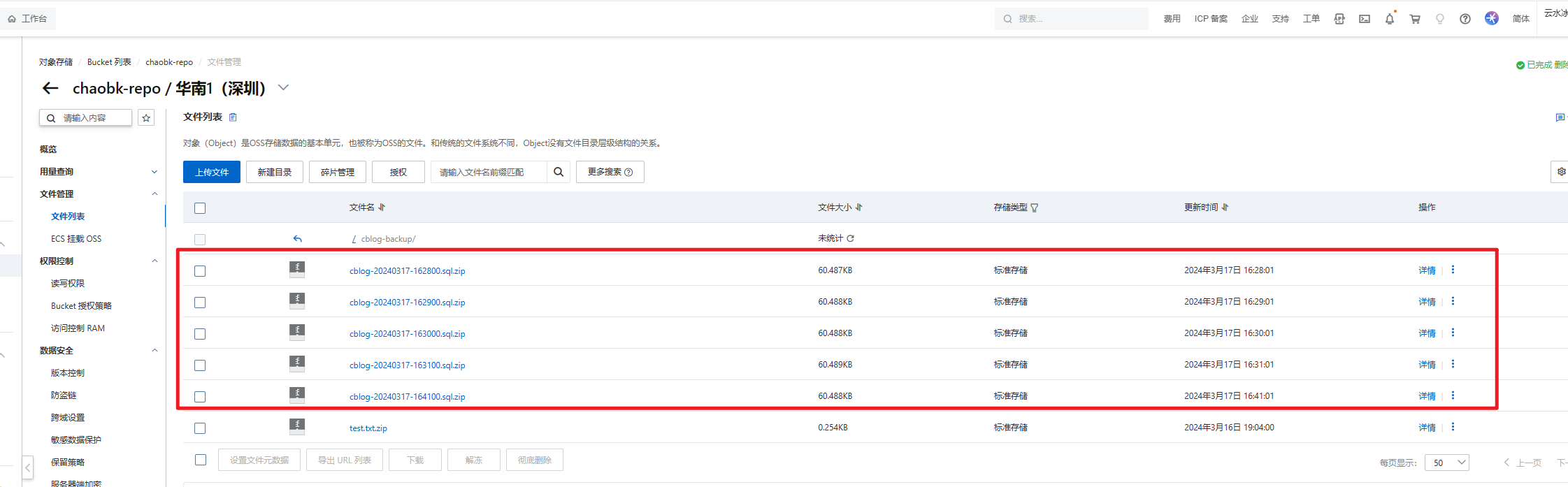Click the clipboard icon next to 文件列表
Viewport: 1568px width, 487px height.
233,117
